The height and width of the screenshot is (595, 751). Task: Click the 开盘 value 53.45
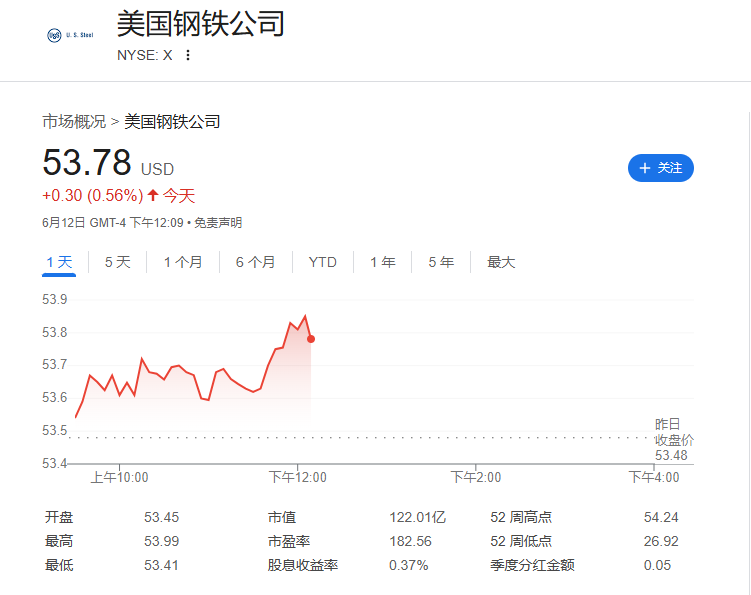(x=161, y=517)
